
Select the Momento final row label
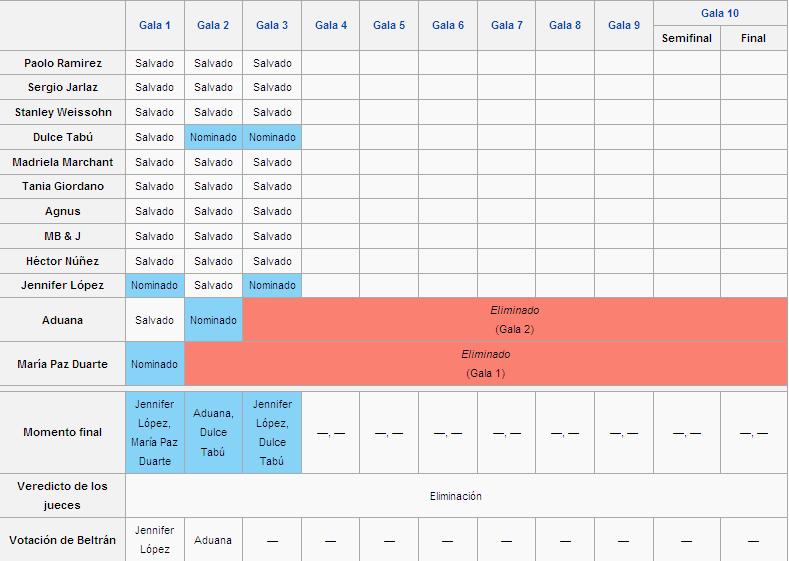tap(62, 432)
